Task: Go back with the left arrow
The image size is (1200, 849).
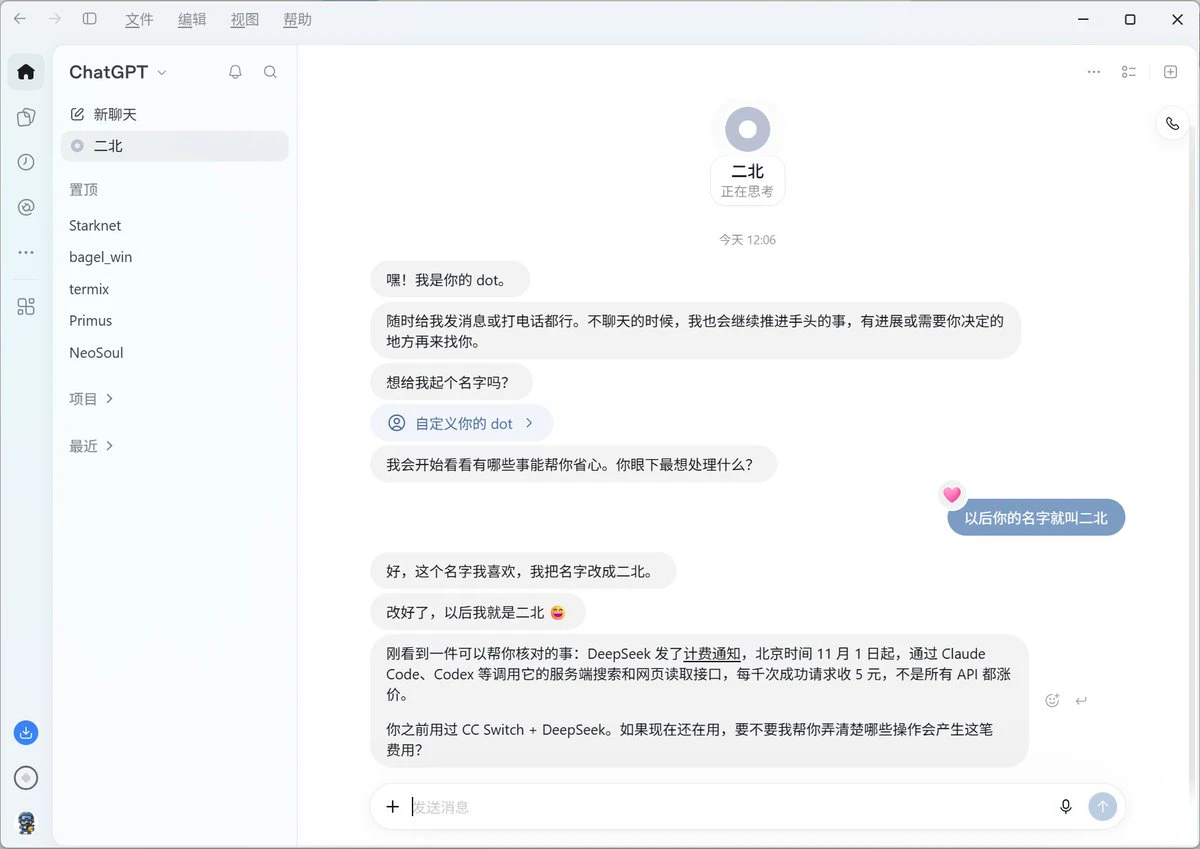Action: click(20, 19)
